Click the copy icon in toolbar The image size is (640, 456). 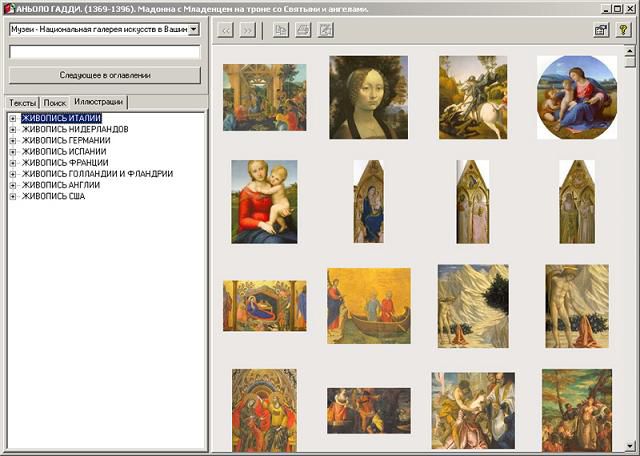281,30
